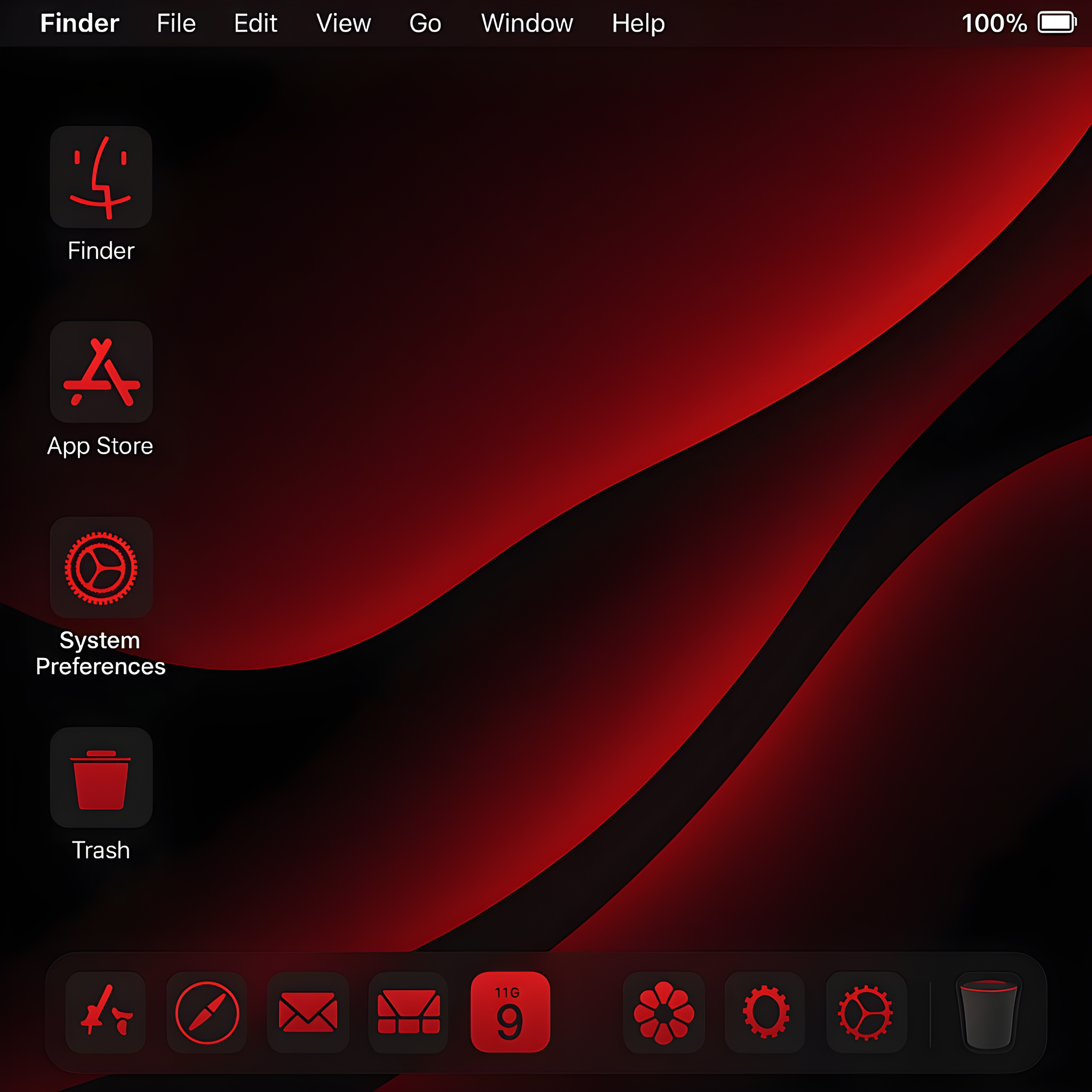Open the Edit menu

pyautogui.click(x=256, y=23)
